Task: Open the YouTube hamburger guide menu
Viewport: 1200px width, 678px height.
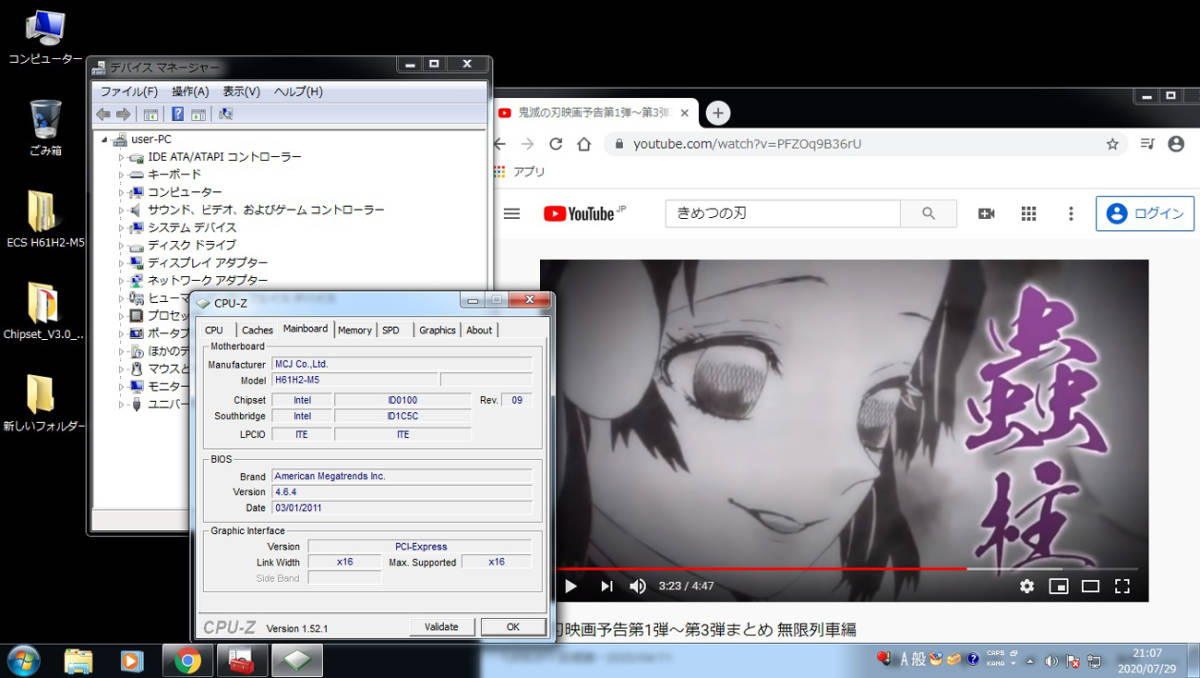Action: tap(512, 213)
